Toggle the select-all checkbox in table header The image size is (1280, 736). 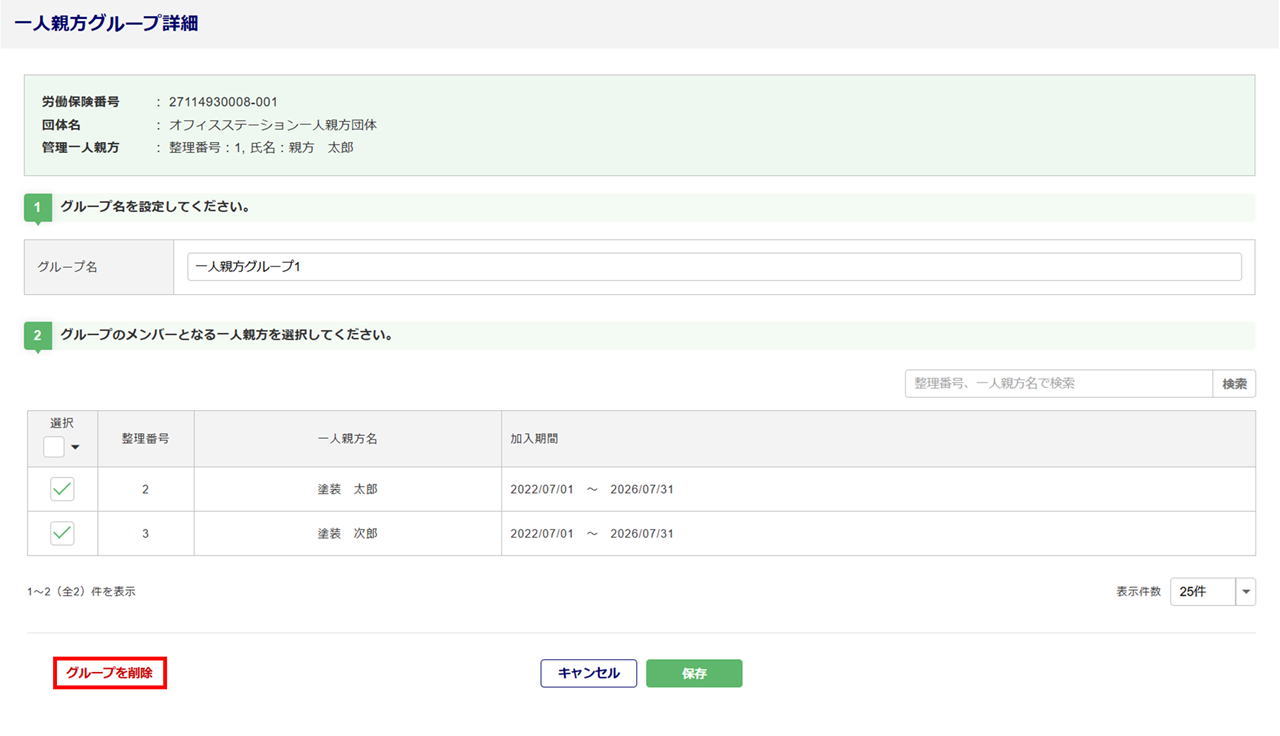click(54, 447)
